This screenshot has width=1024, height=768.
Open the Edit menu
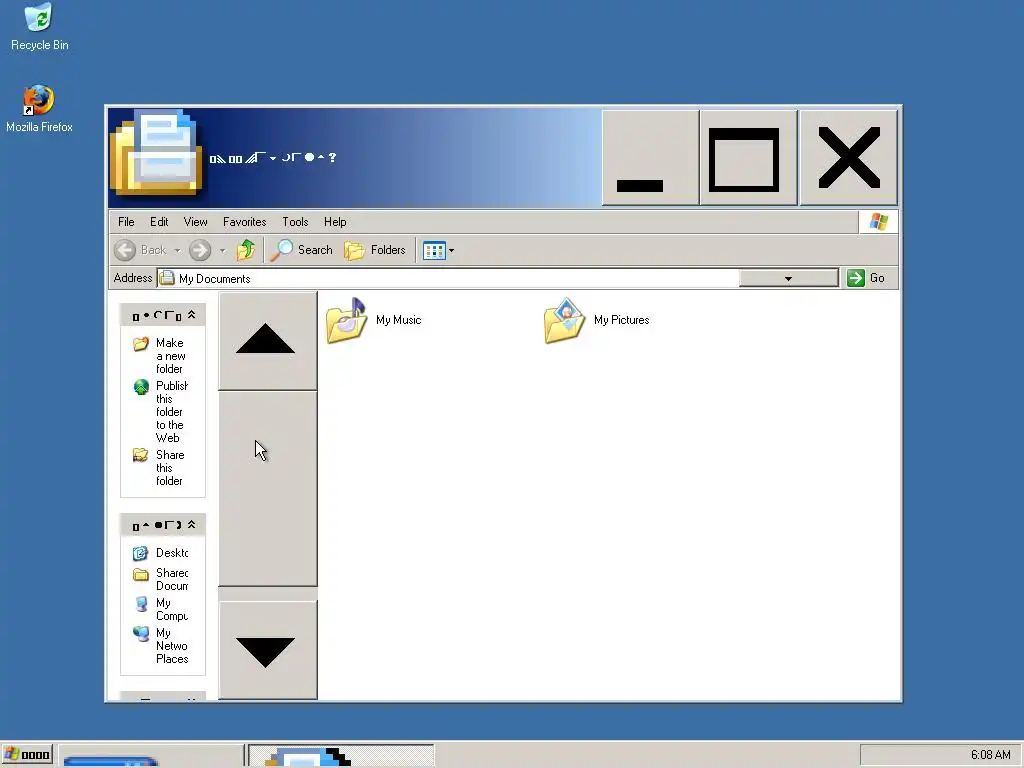(x=159, y=222)
